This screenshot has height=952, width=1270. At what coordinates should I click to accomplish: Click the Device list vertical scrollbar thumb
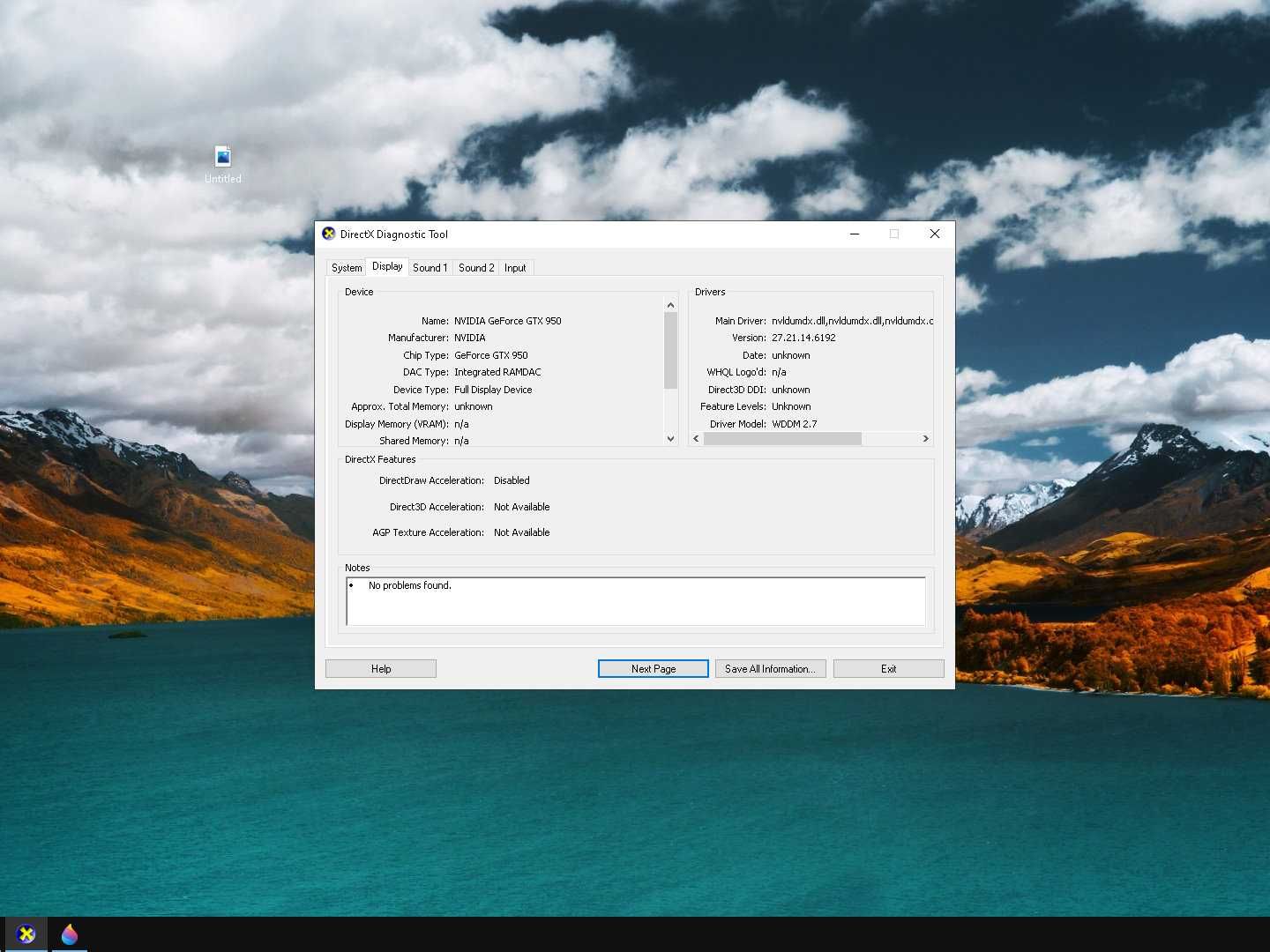pyautogui.click(x=670, y=351)
